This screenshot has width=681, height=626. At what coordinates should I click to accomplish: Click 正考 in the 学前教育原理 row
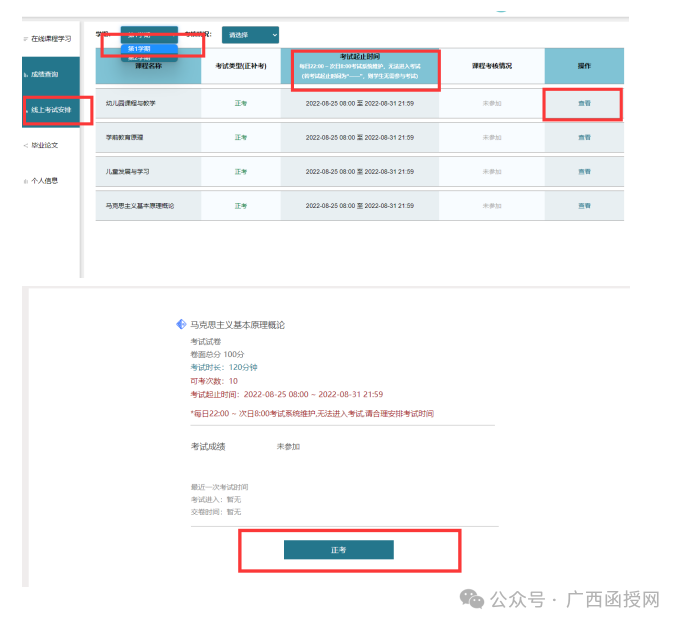tap(241, 137)
